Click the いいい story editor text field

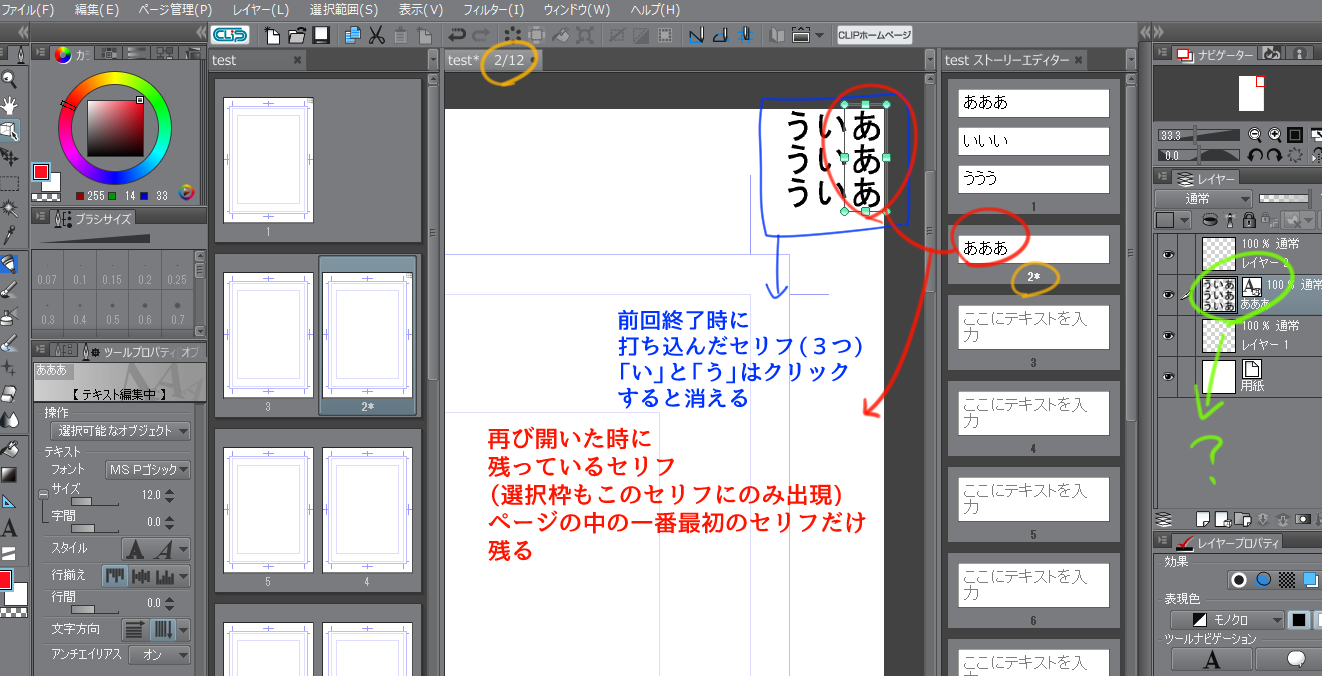pos(1033,141)
